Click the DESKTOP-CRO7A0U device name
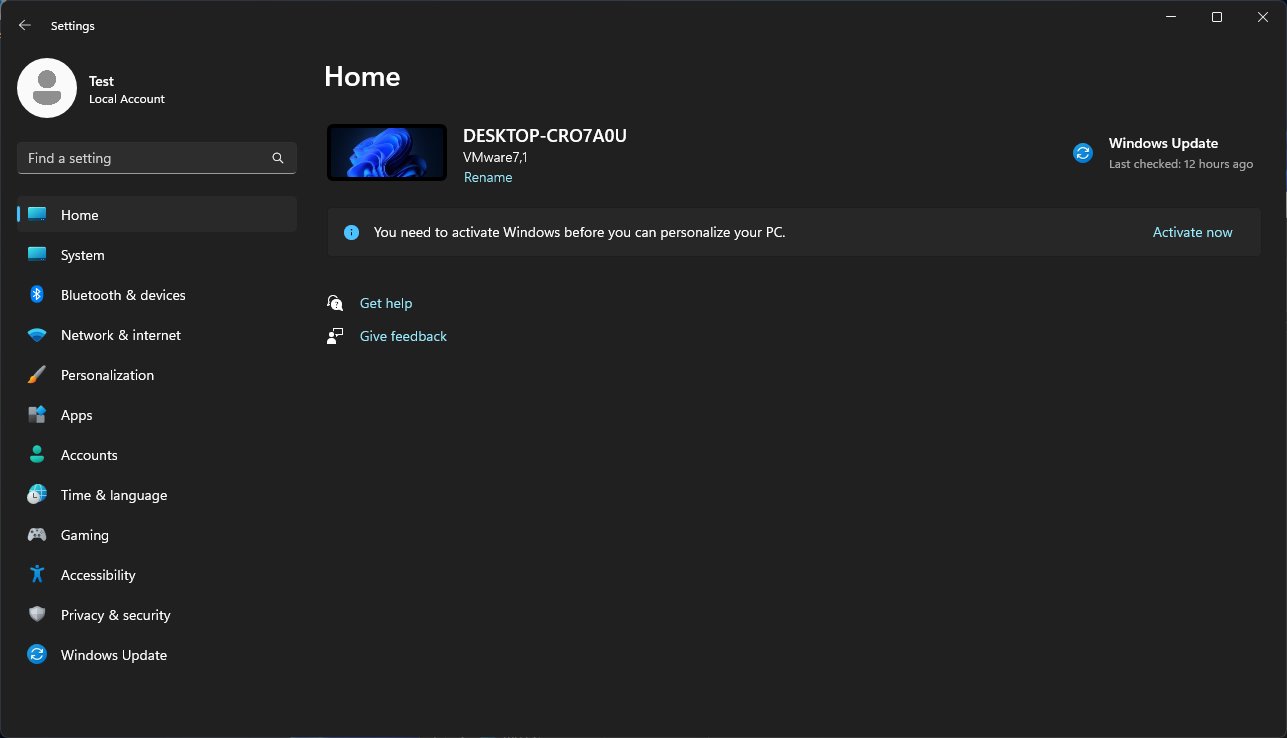 (x=545, y=136)
